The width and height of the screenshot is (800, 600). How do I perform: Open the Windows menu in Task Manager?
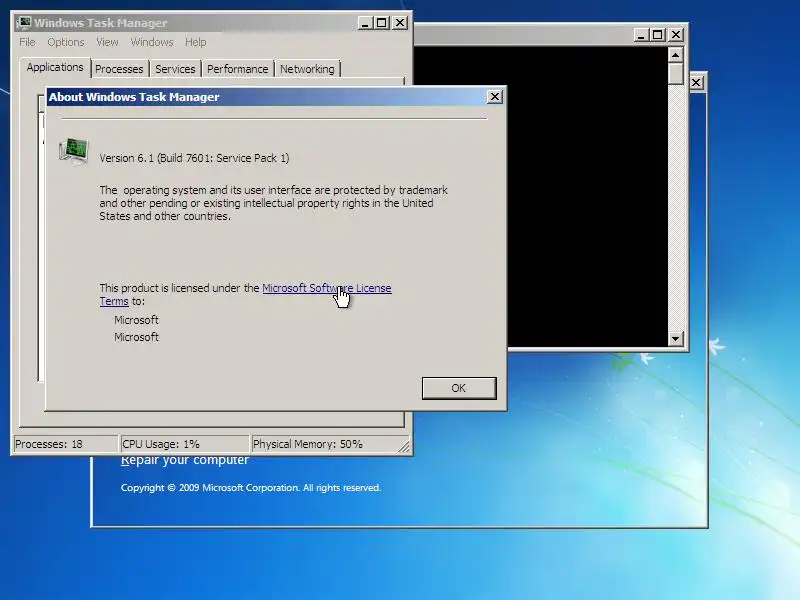152,42
